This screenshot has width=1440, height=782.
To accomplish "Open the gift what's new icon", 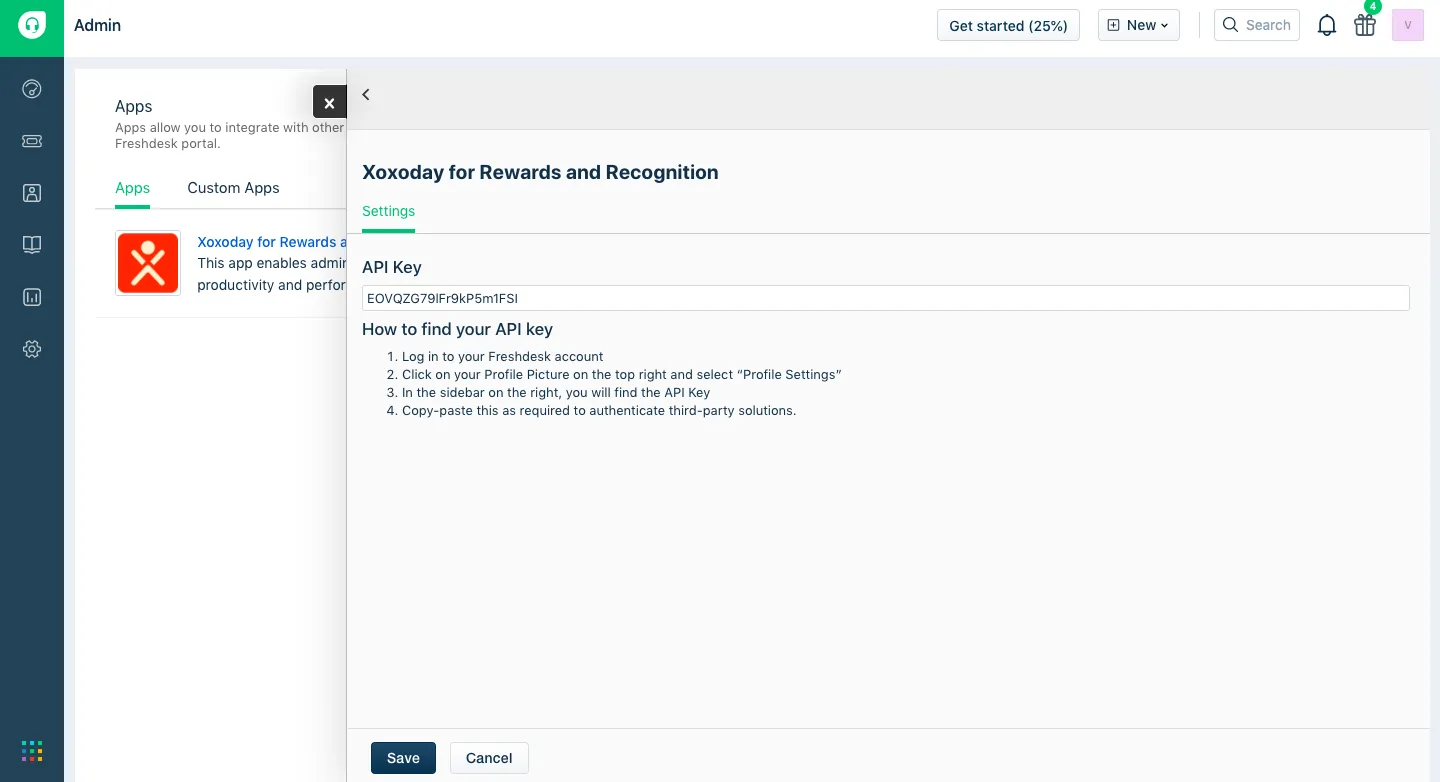I will [x=1365, y=26].
